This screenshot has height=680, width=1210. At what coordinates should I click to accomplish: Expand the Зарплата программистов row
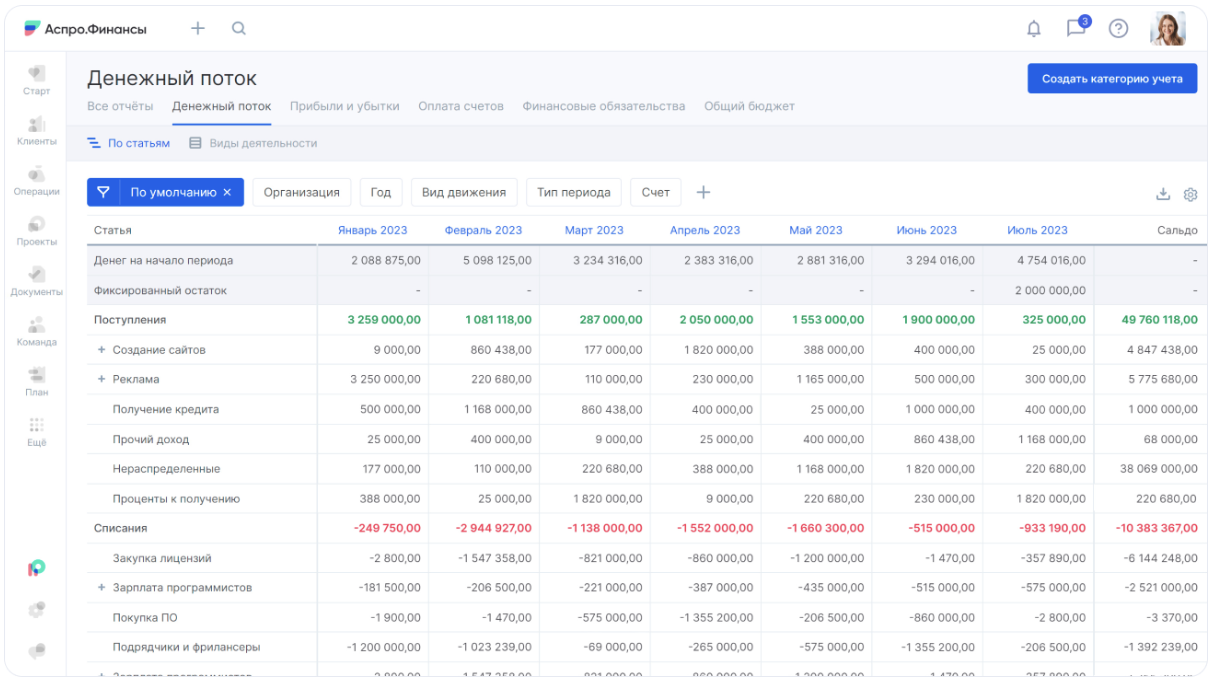tap(101, 588)
